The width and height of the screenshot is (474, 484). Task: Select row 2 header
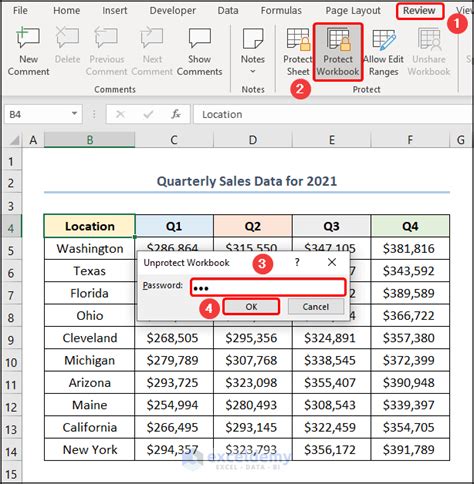[x=11, y=183]
